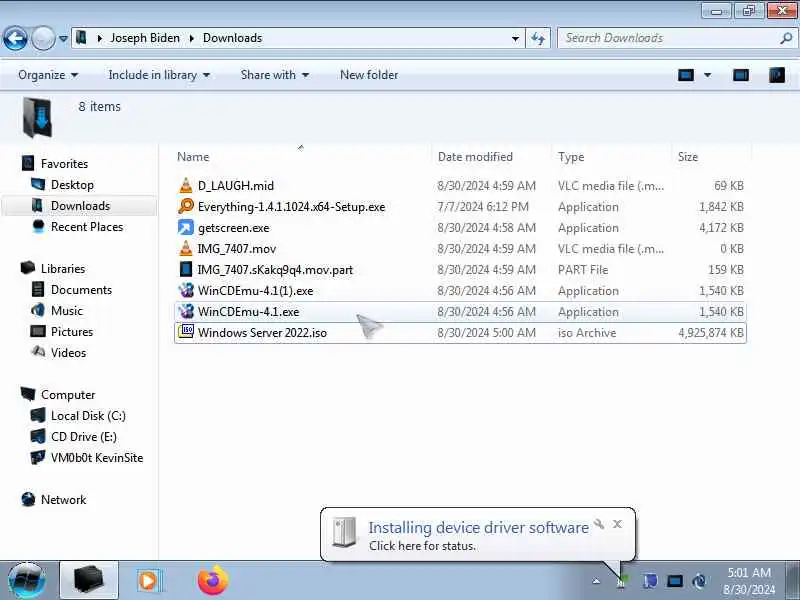Select the D_LAUGH.mid VLC cone icon
The width and height of the screenshot is (800, 600).
(186, 185)
